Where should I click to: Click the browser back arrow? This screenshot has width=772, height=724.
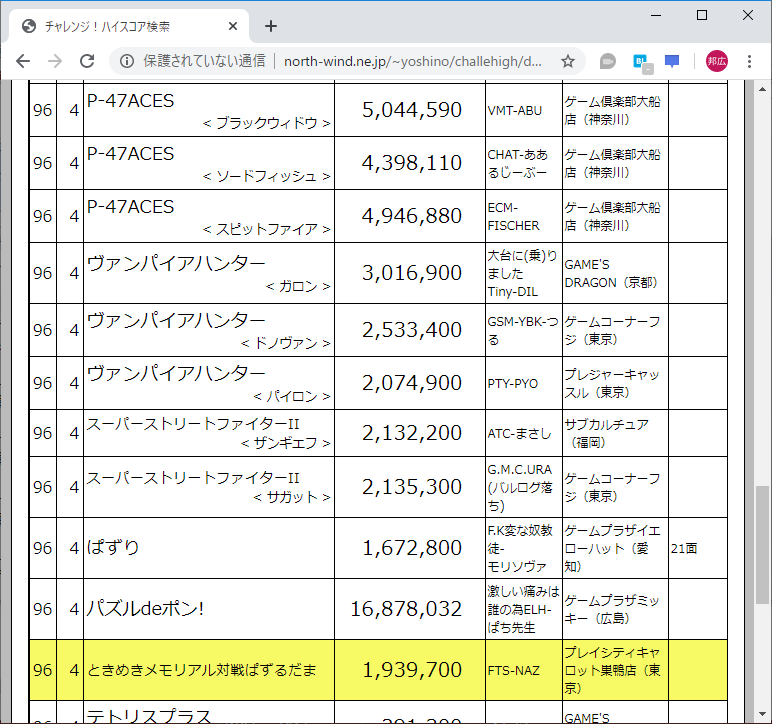[x=23, y=61]
